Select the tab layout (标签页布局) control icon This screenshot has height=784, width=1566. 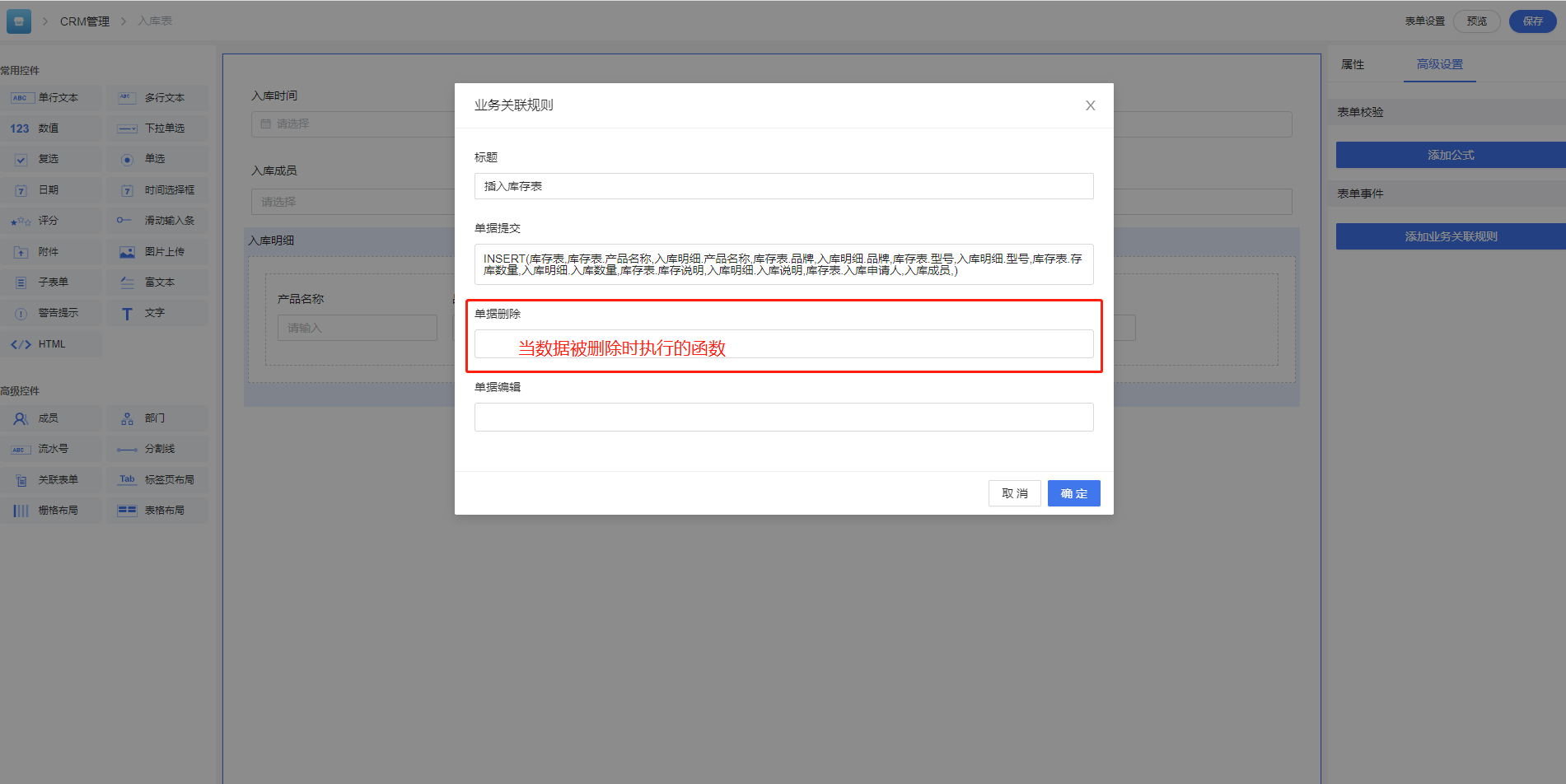click(x=127, y=479)
